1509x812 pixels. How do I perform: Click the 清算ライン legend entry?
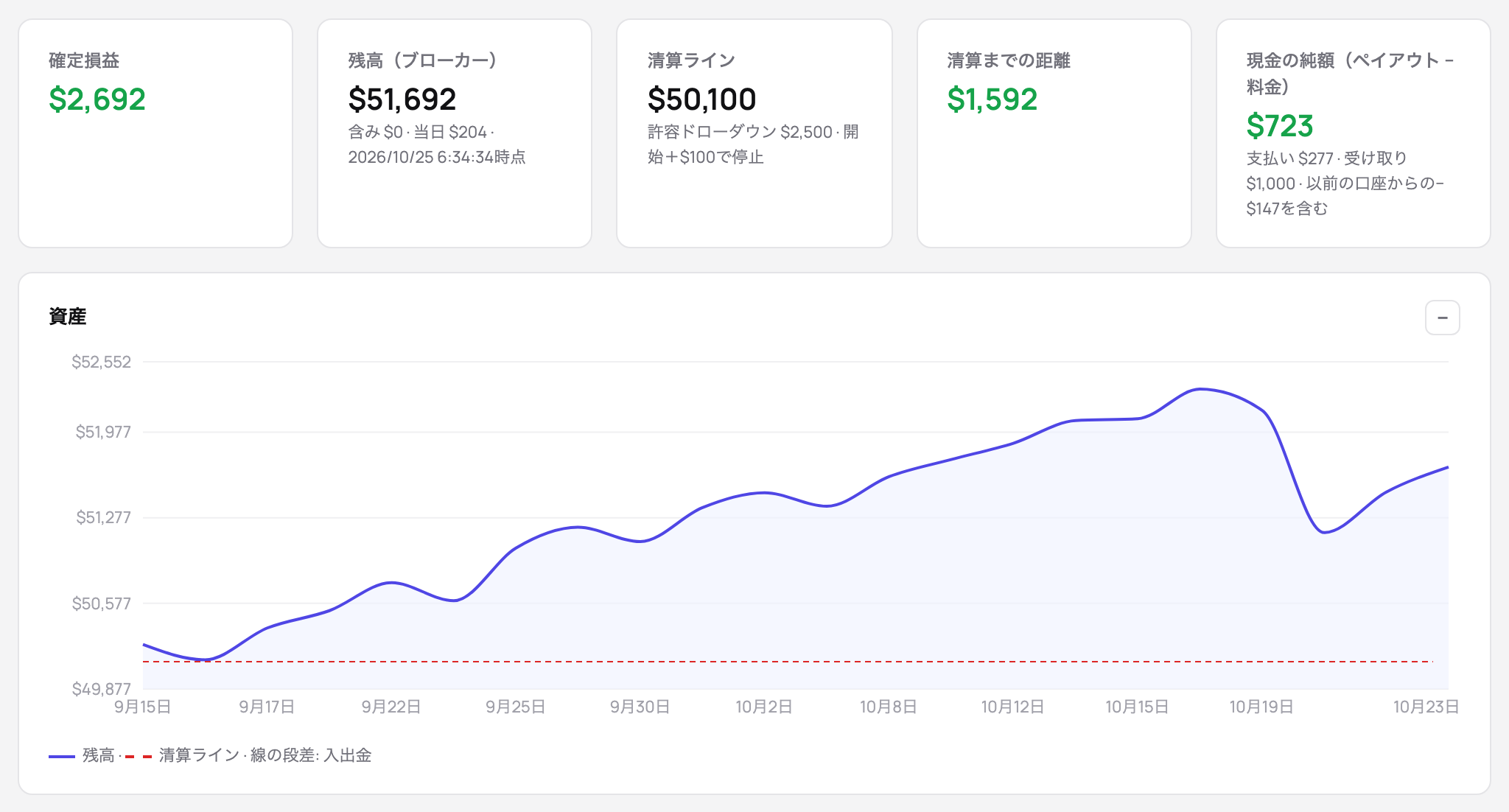[x=182, y=755]
